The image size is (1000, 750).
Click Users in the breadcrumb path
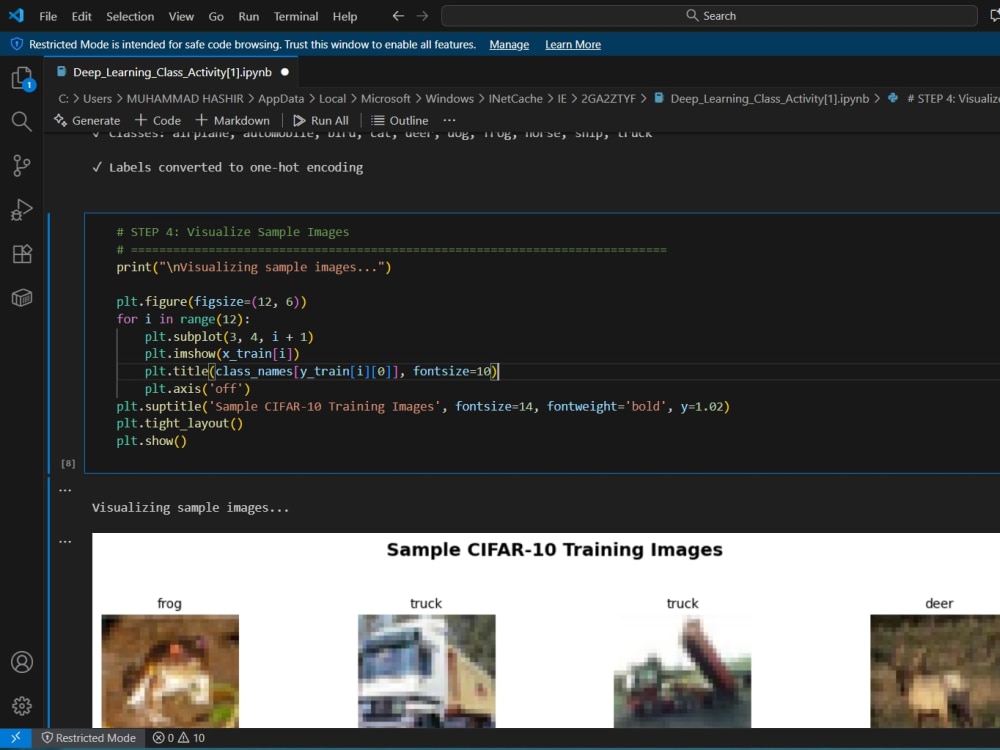coord(97,99)
